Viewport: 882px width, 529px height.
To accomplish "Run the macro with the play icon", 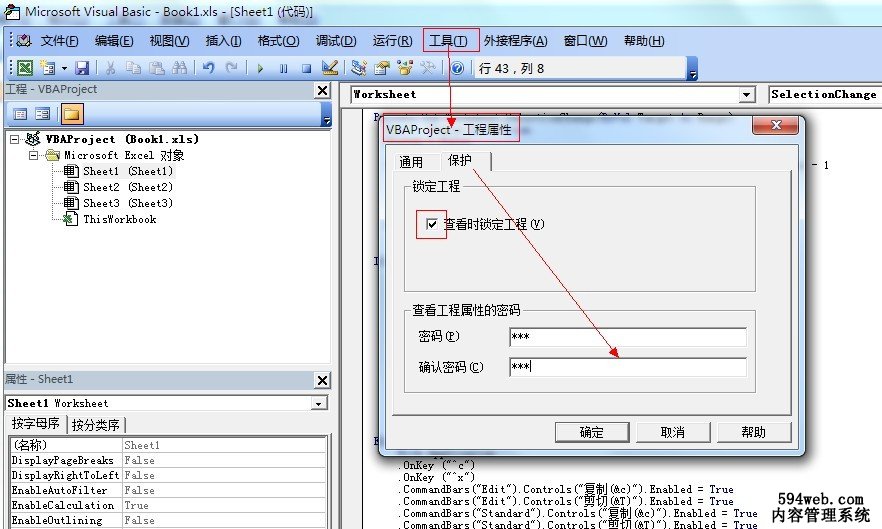I will pyautogui.click(x=260, y=68).
